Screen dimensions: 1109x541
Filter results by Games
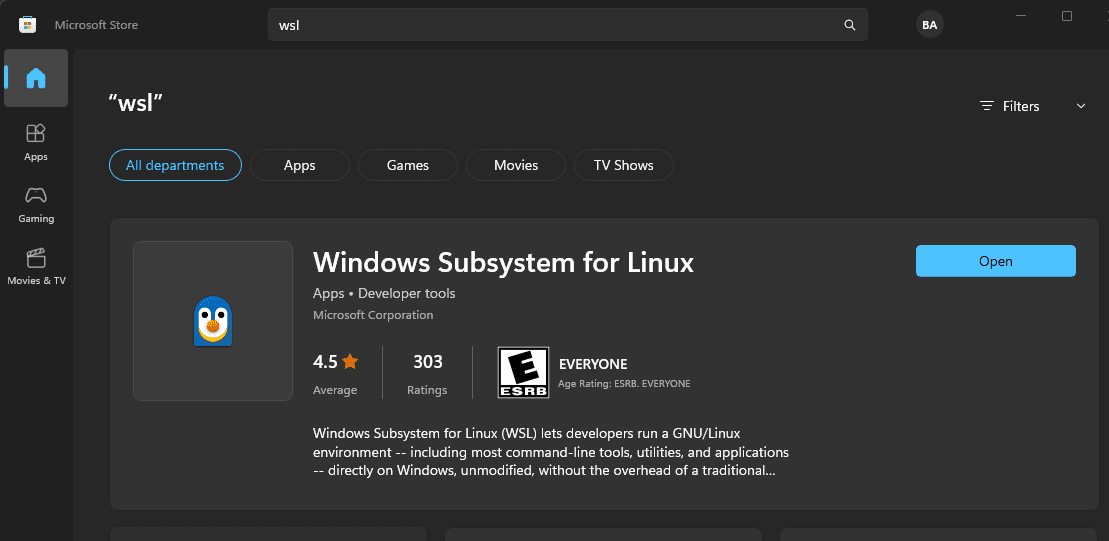click(x=408, y=165)
